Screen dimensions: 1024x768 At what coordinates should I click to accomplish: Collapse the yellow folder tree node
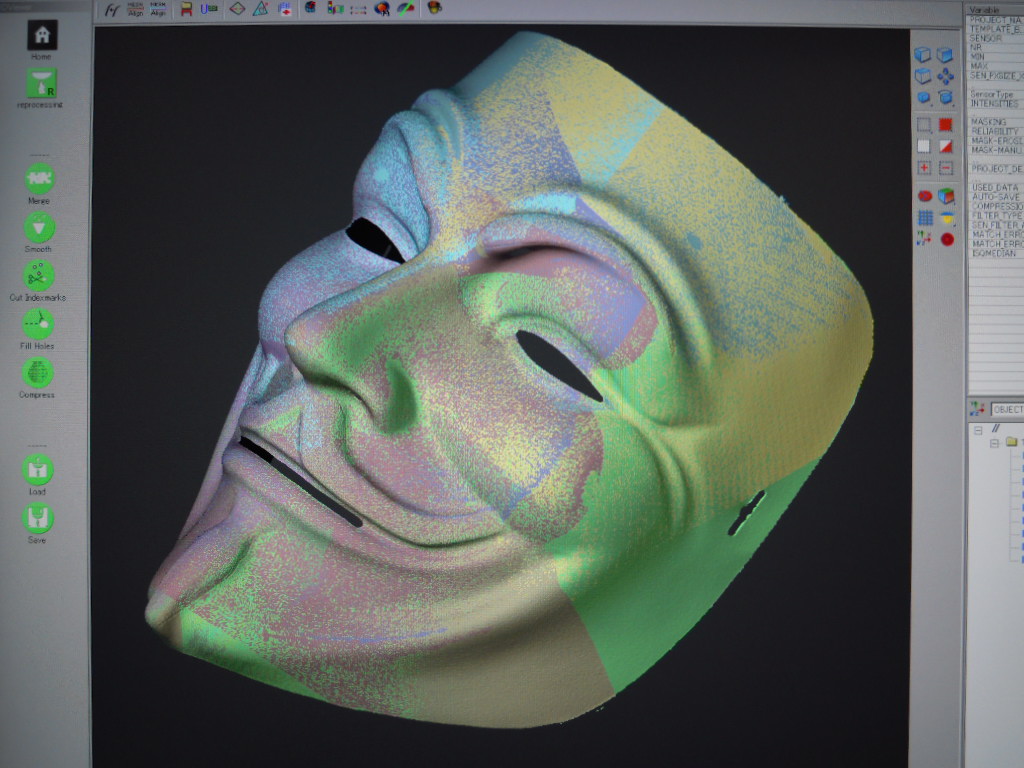pyautogui.click(x=995, y=443)
